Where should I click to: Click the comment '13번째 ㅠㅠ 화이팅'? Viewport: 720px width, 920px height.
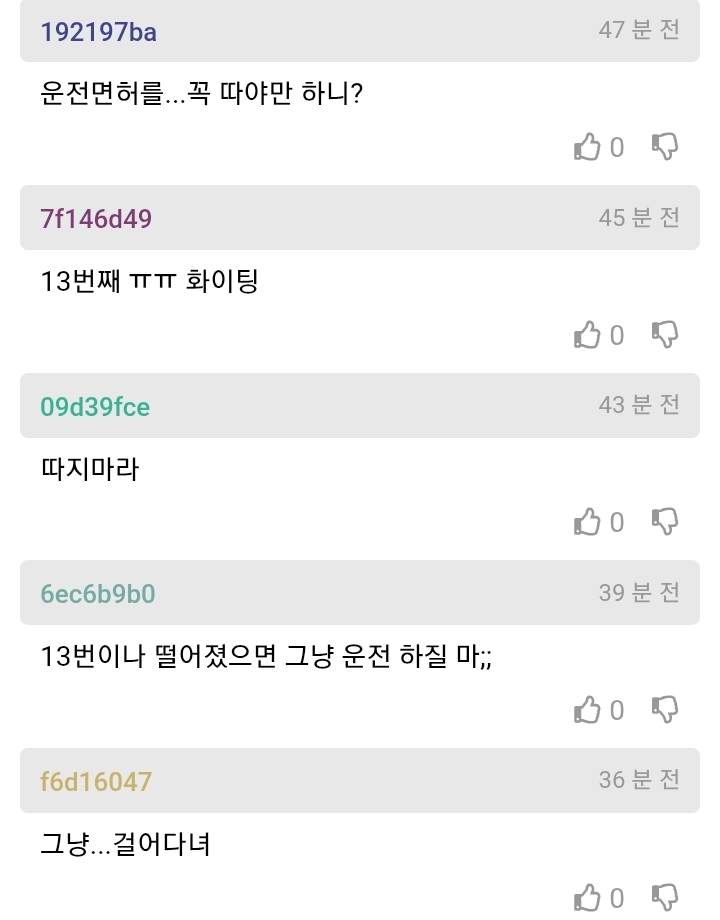click(x=150, y=281)
